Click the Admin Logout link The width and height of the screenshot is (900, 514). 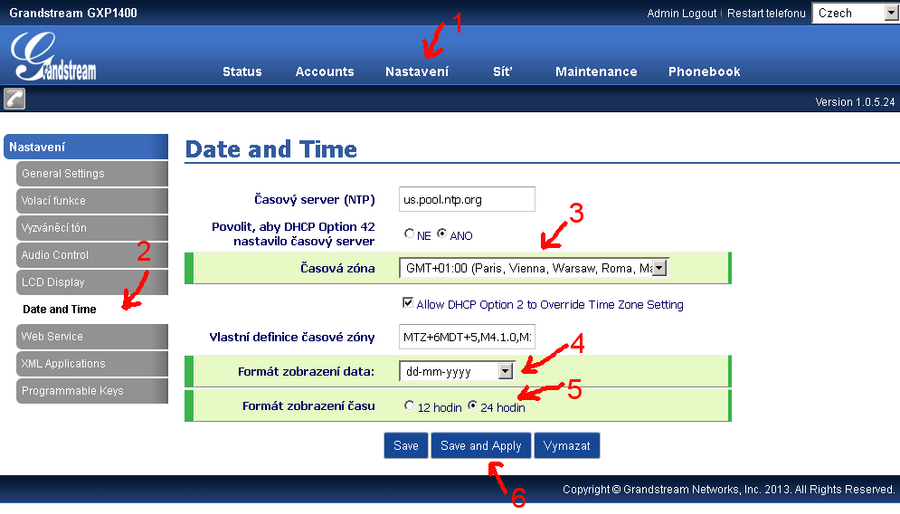(682, 14)
